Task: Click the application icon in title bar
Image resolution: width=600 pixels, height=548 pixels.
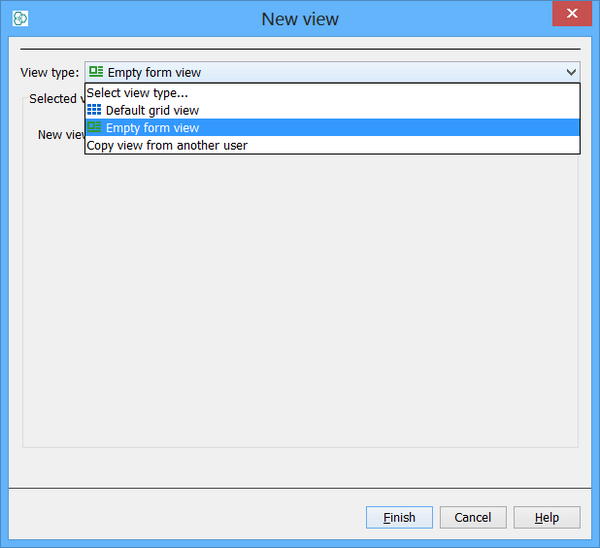Action: click(20, 19)
